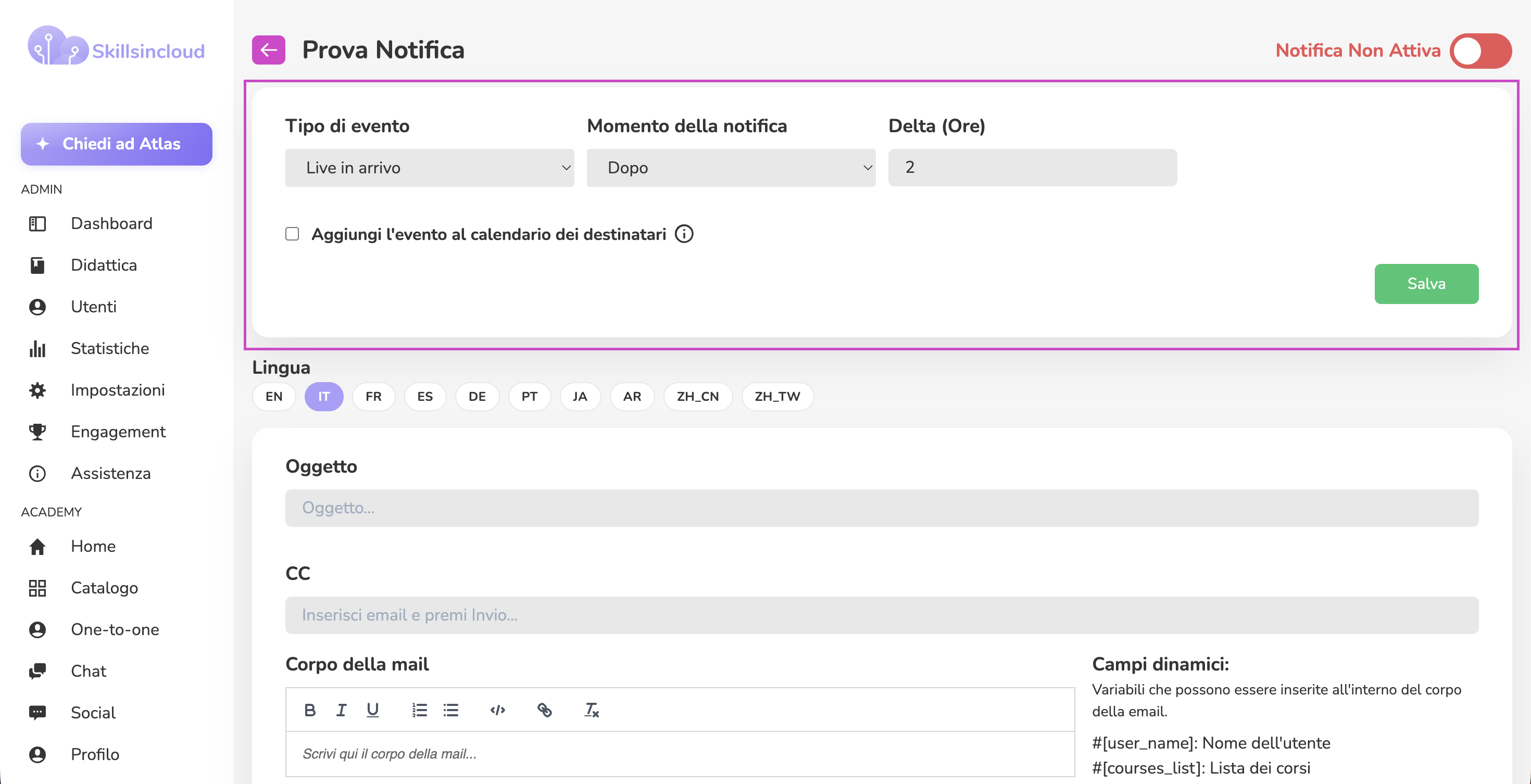The height and width of the screenshot is (784, 1531).
Task: Open the Momento della notifica dropdown
Action: click(x=731, y=168)
